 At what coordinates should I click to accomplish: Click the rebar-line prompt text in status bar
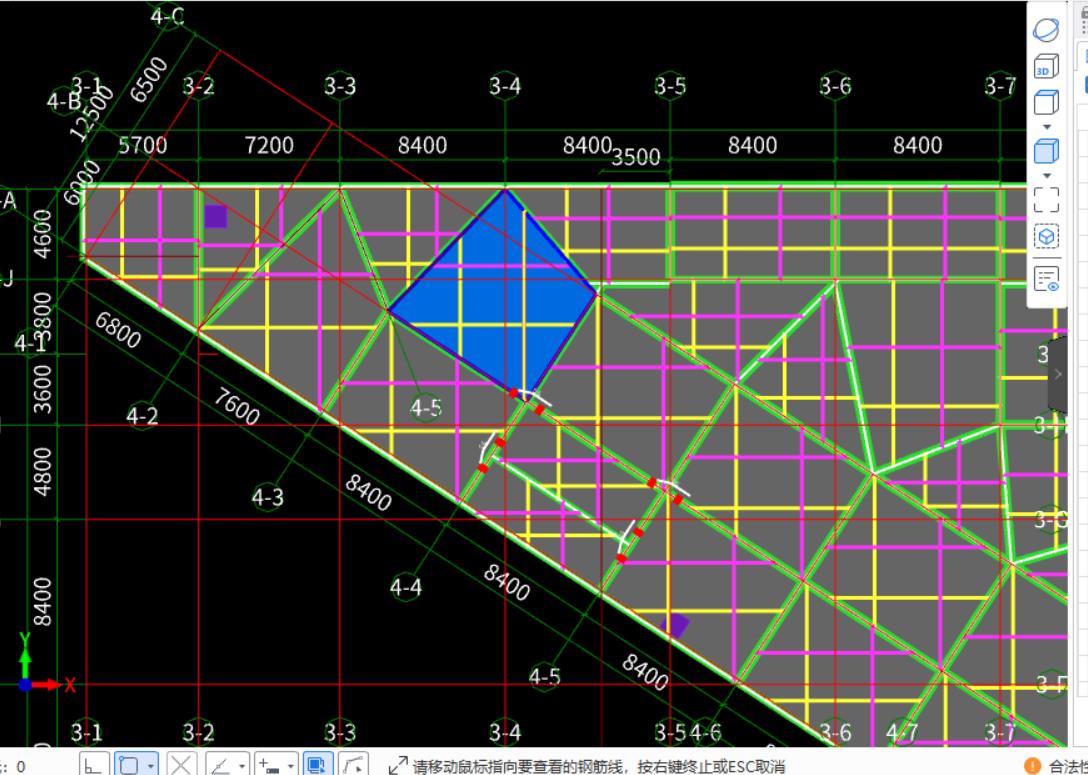coord(599,767)
